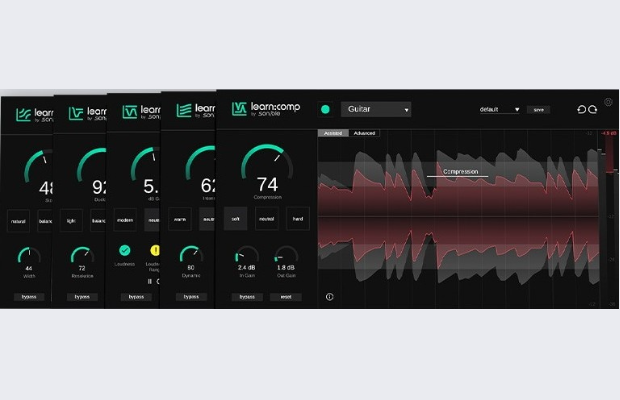The height and width of the screenshot is (400, 620).
Task: Click the red gain reduction meter
Action: (610, 154)
